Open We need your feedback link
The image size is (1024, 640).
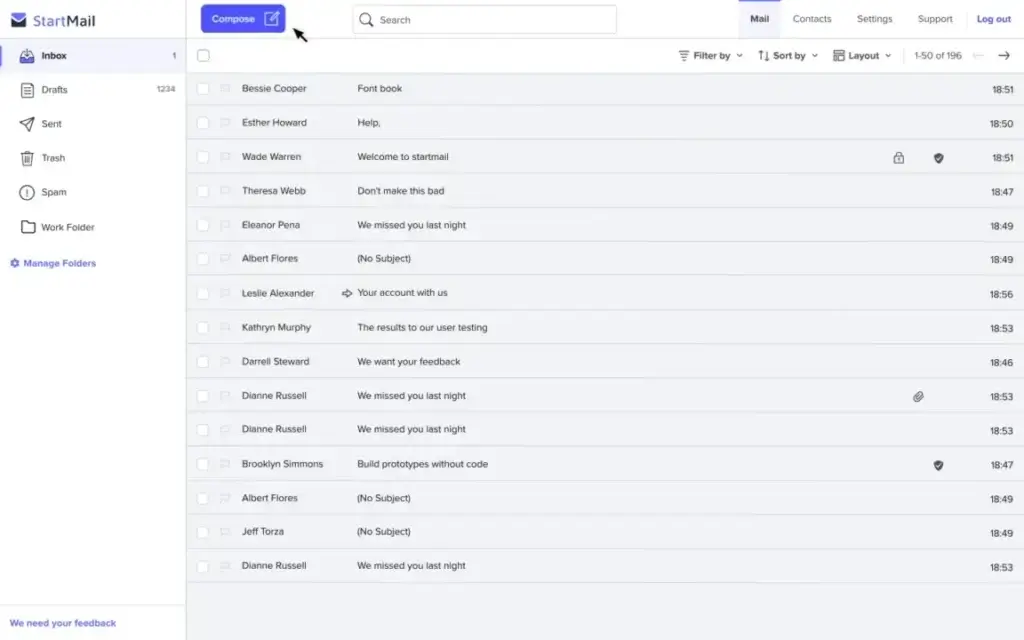click(63, 623)
